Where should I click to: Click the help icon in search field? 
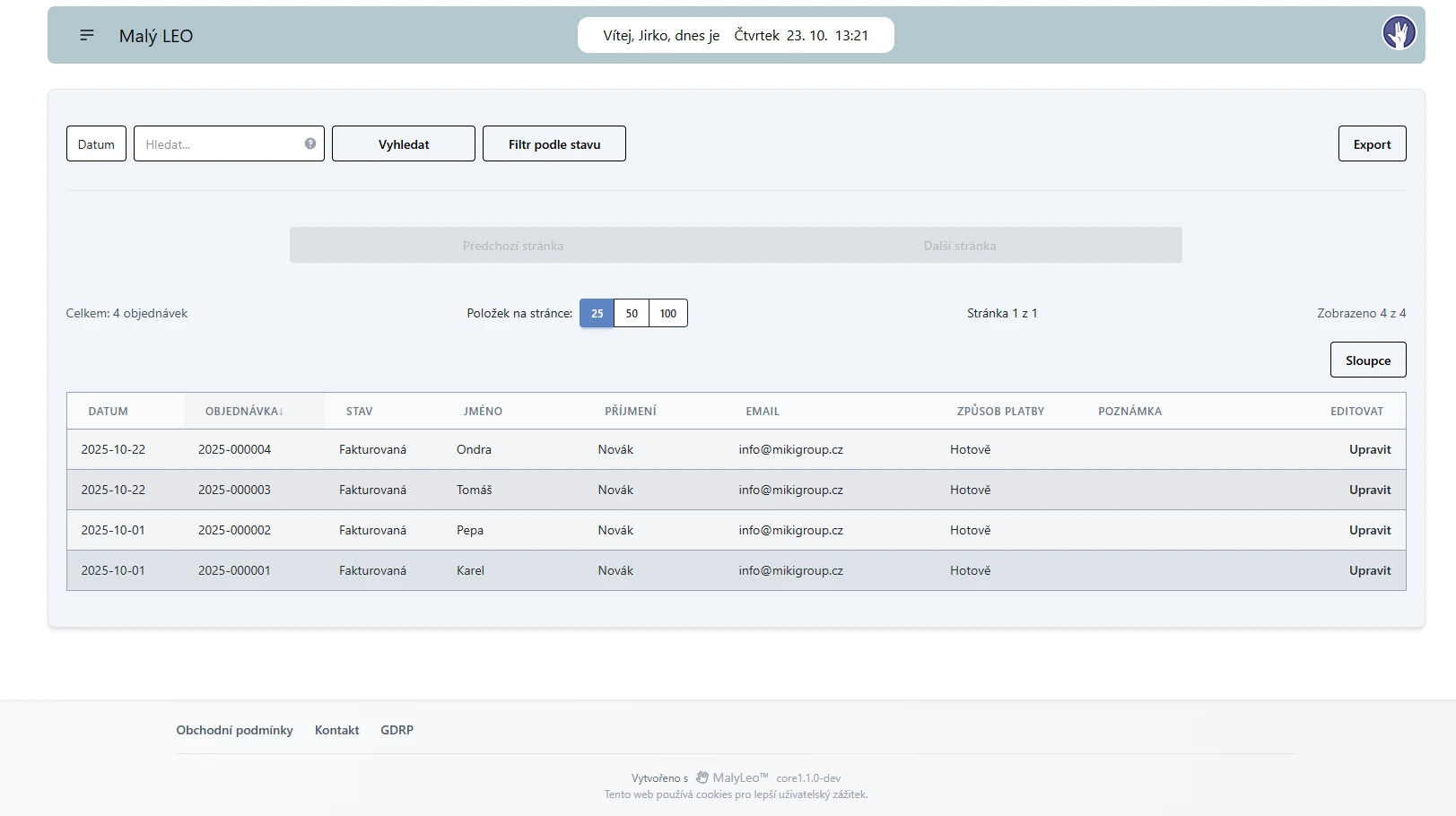tap(310, 143)
